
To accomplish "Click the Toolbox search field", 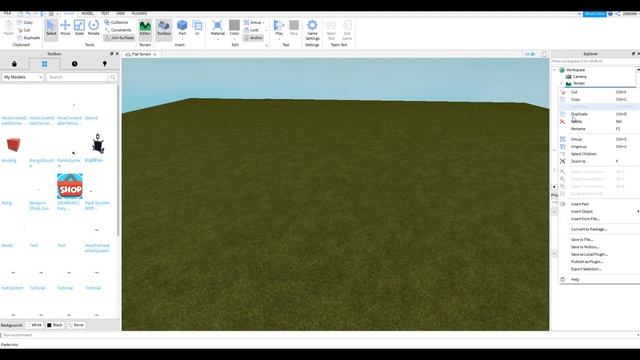I will click(x=77, y=77).
